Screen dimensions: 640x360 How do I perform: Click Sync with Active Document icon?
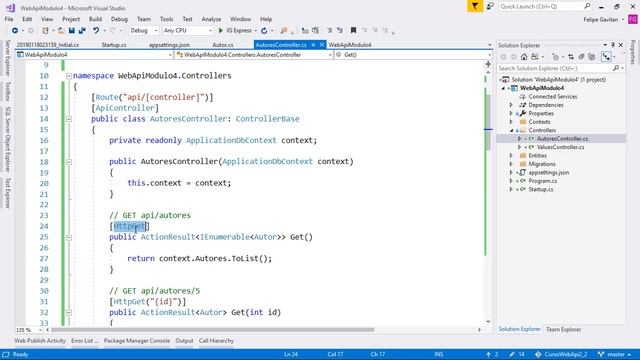(571, 57)
